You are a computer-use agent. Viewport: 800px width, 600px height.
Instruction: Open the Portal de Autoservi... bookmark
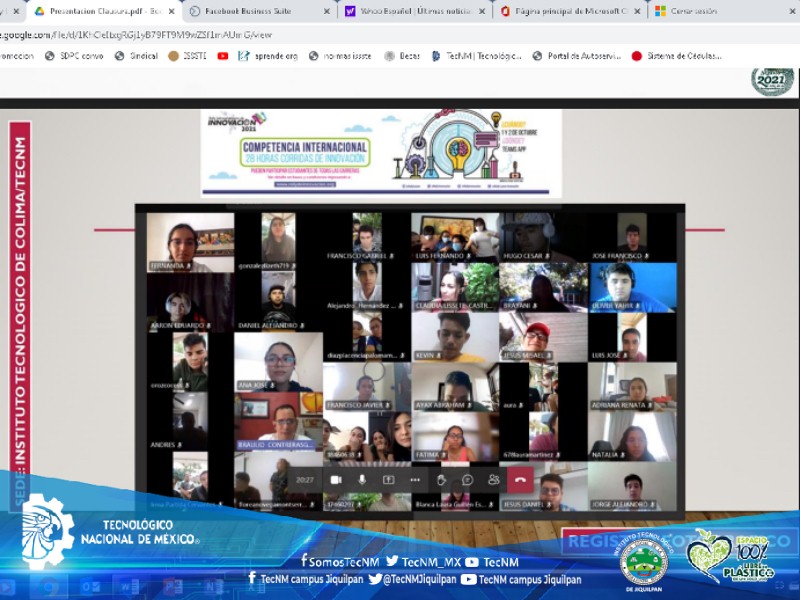tap(577, 56)
